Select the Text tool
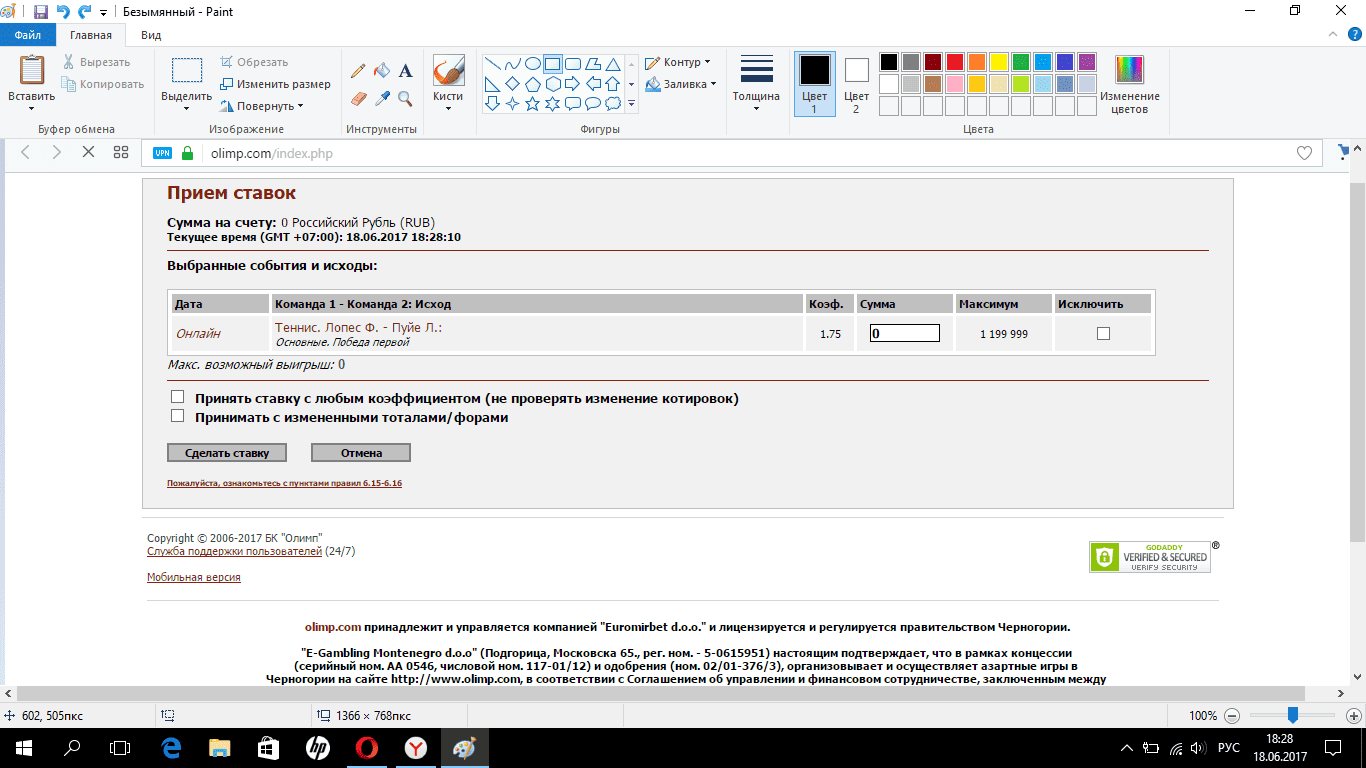 tap(406, 71)
